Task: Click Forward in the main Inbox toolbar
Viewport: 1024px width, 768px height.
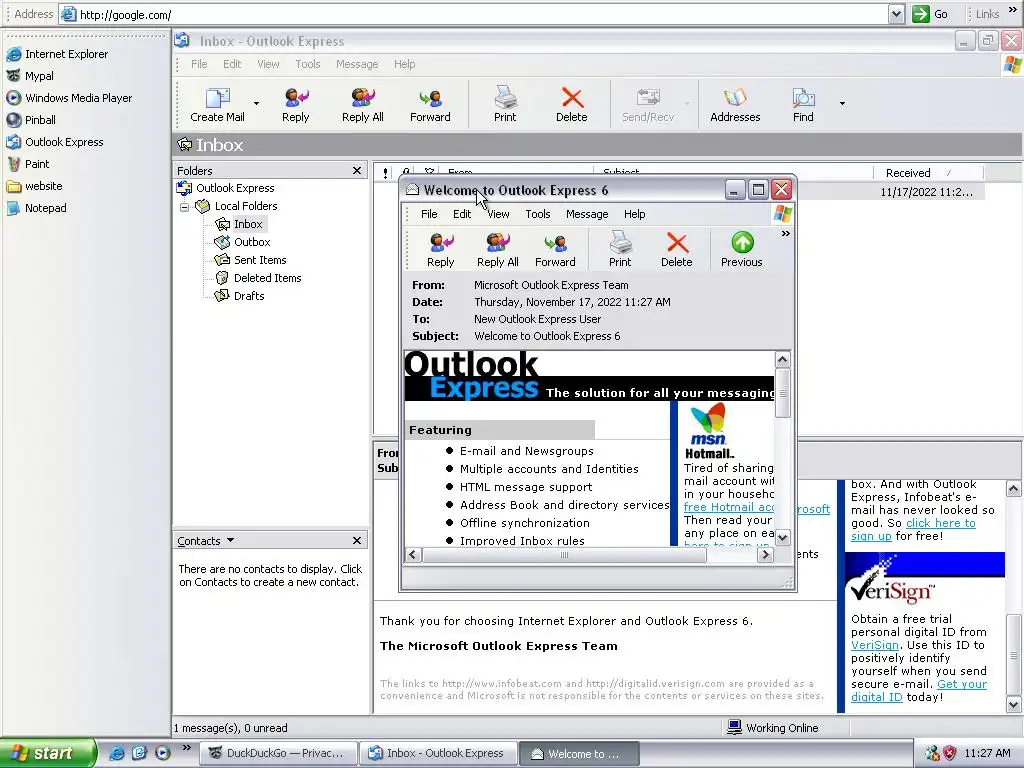Action: tap(430, 104)
